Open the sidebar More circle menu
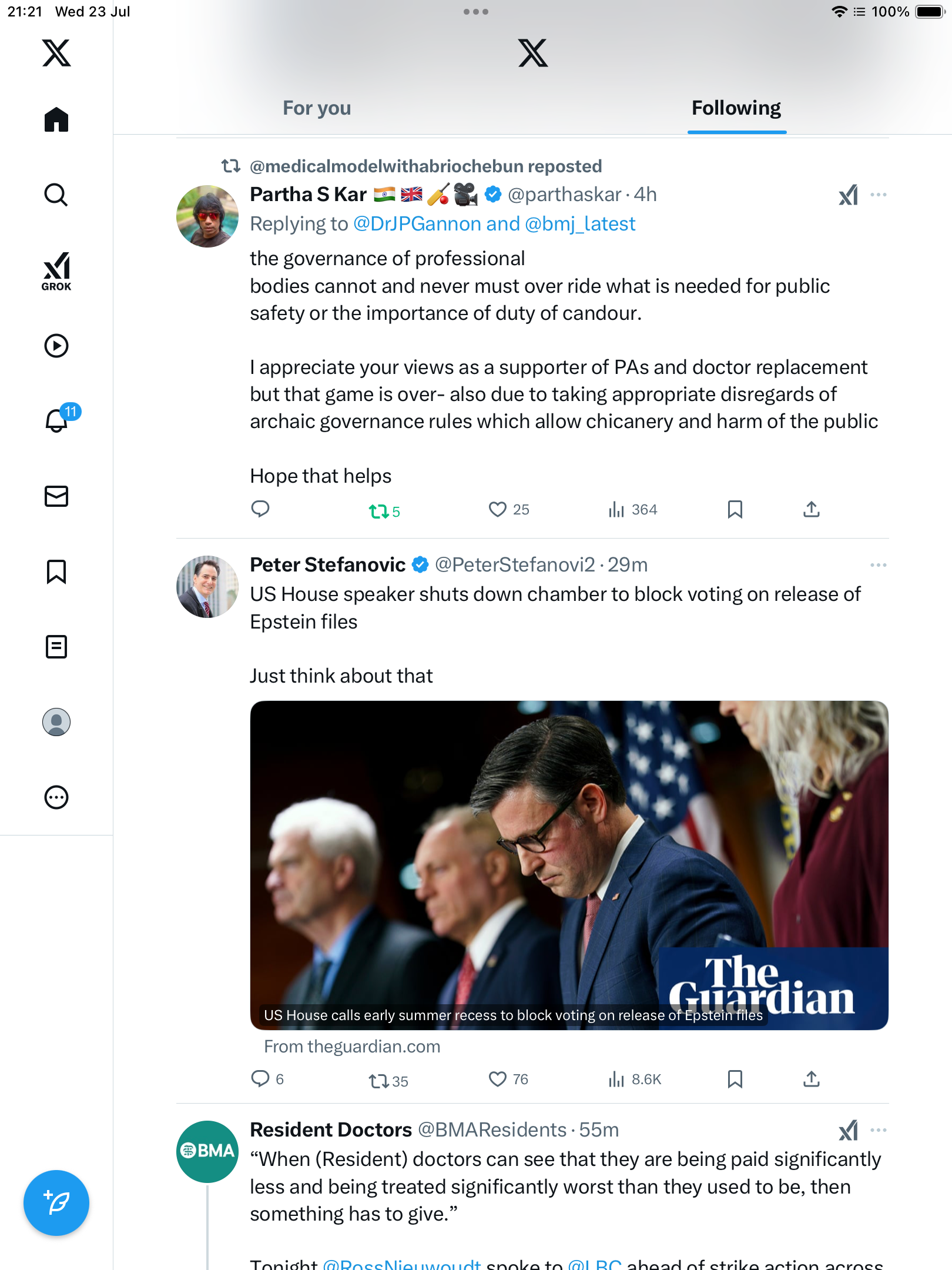952x1270 pixels. coord(56,797)
